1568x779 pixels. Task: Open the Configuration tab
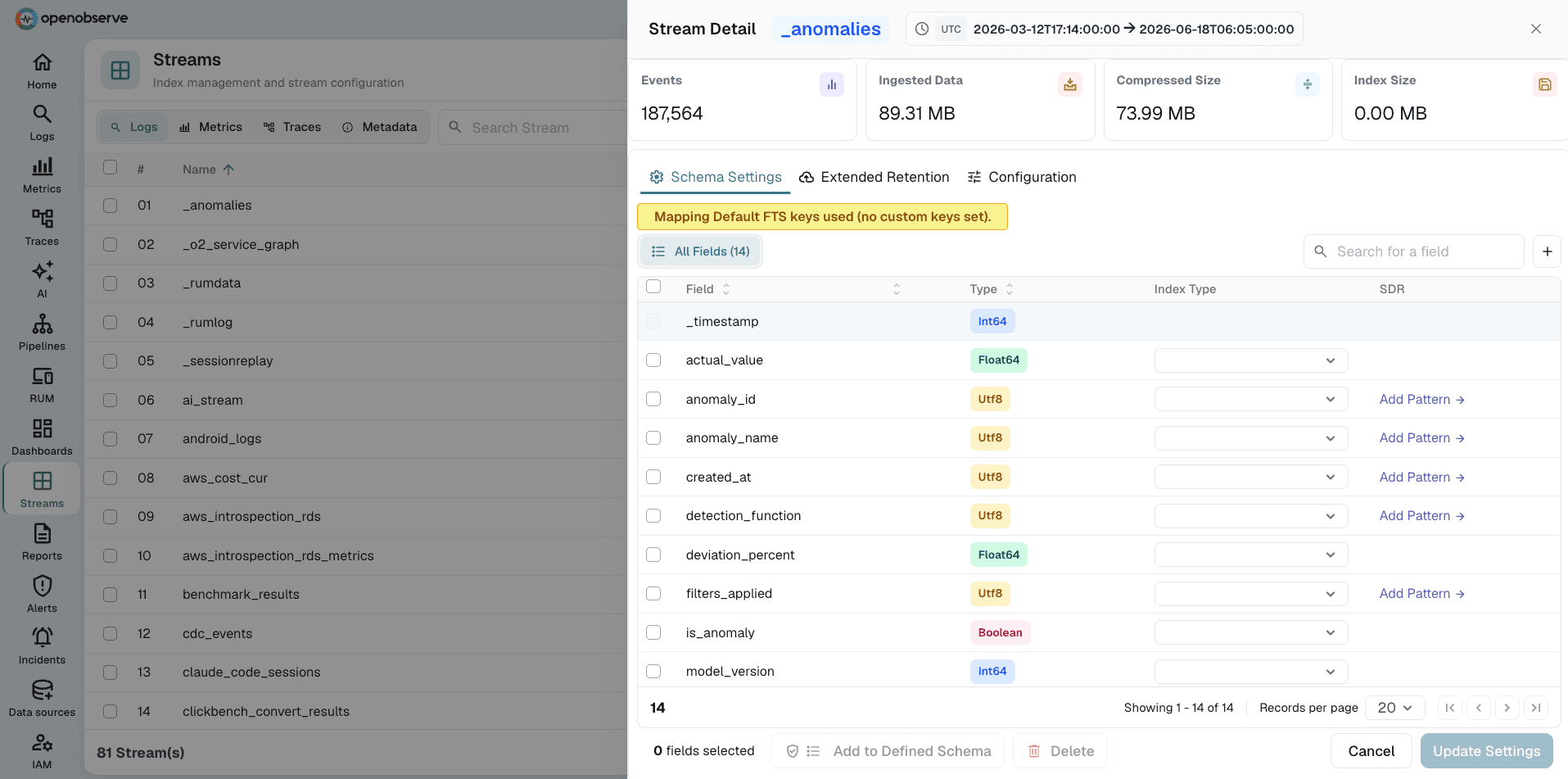point(1022,177)
